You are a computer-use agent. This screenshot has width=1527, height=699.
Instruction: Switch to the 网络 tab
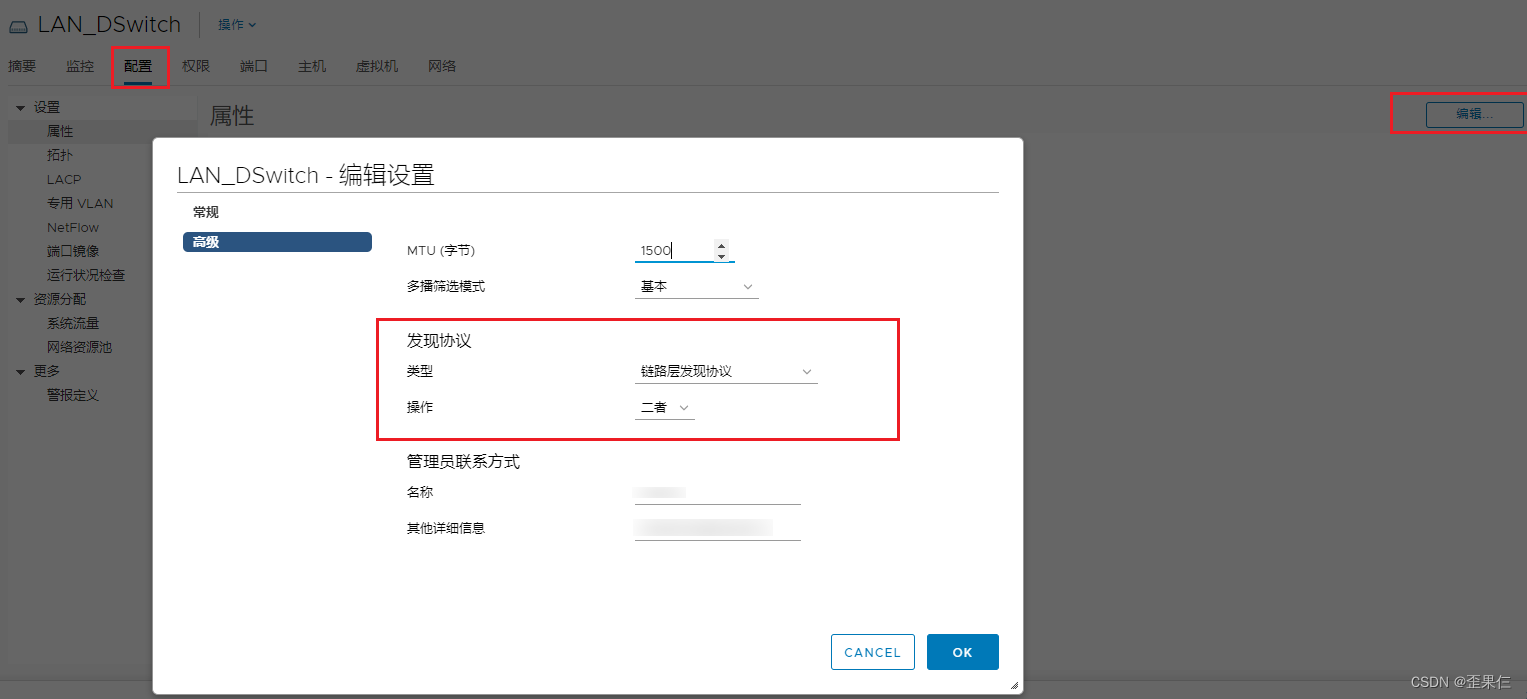(442, 66)
